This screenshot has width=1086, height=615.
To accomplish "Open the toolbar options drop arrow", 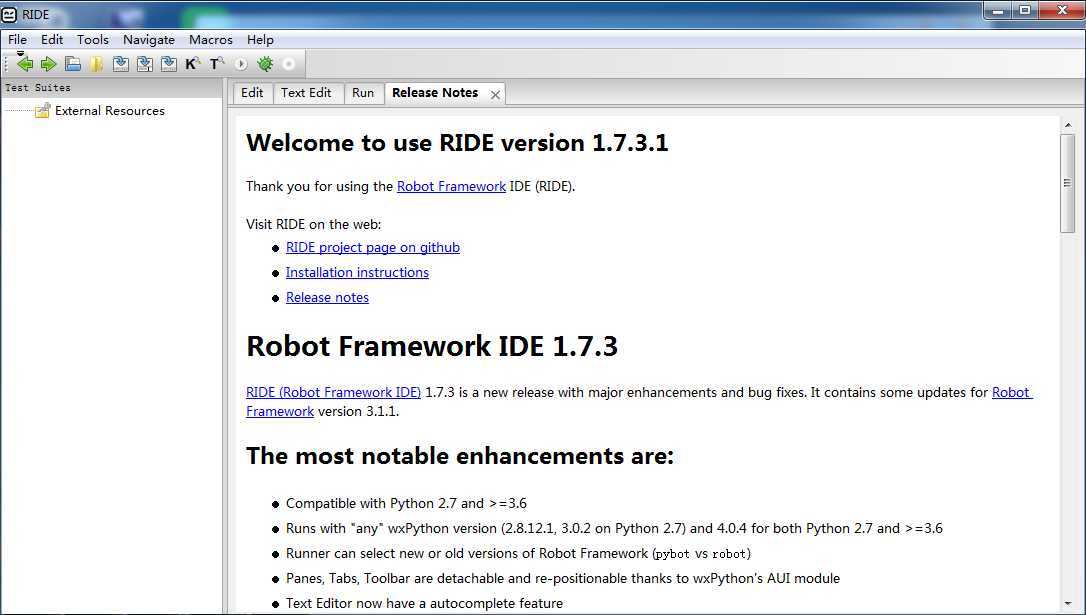I will point(20,53).
